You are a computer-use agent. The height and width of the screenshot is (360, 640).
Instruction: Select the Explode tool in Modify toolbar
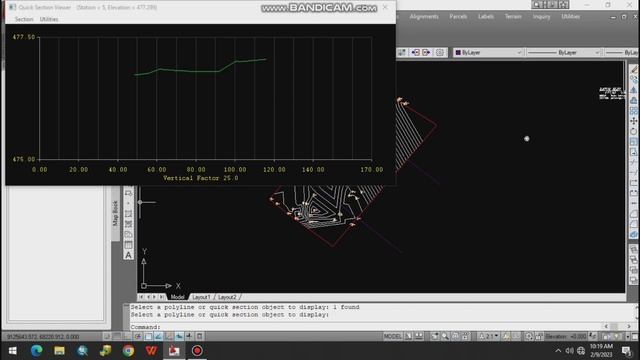point(633,235)
